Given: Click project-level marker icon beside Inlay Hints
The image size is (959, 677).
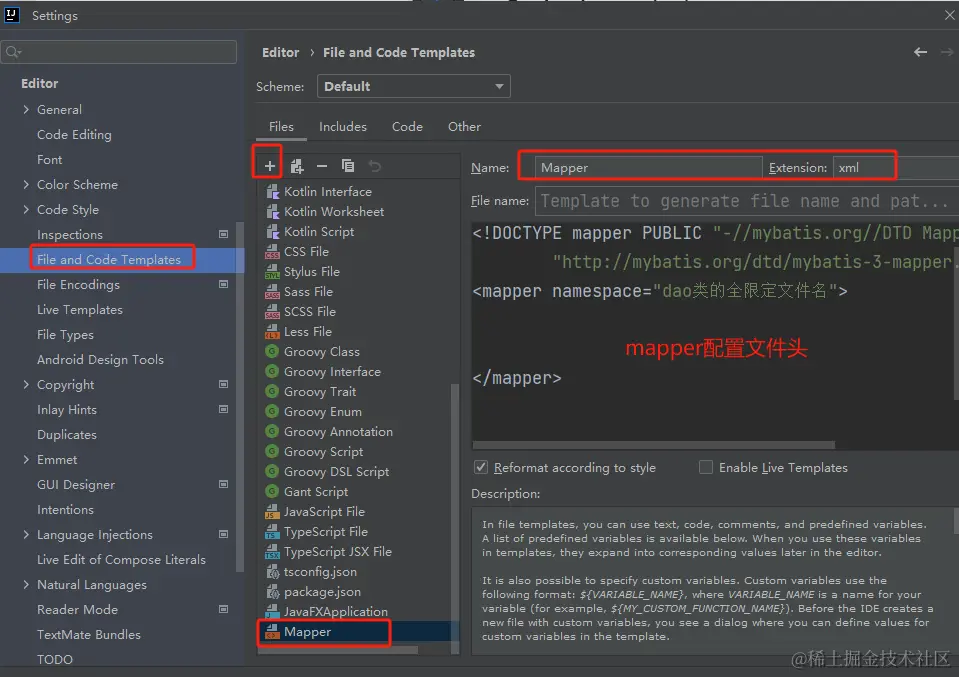Looking at the screenshot, I should (223, 409).
